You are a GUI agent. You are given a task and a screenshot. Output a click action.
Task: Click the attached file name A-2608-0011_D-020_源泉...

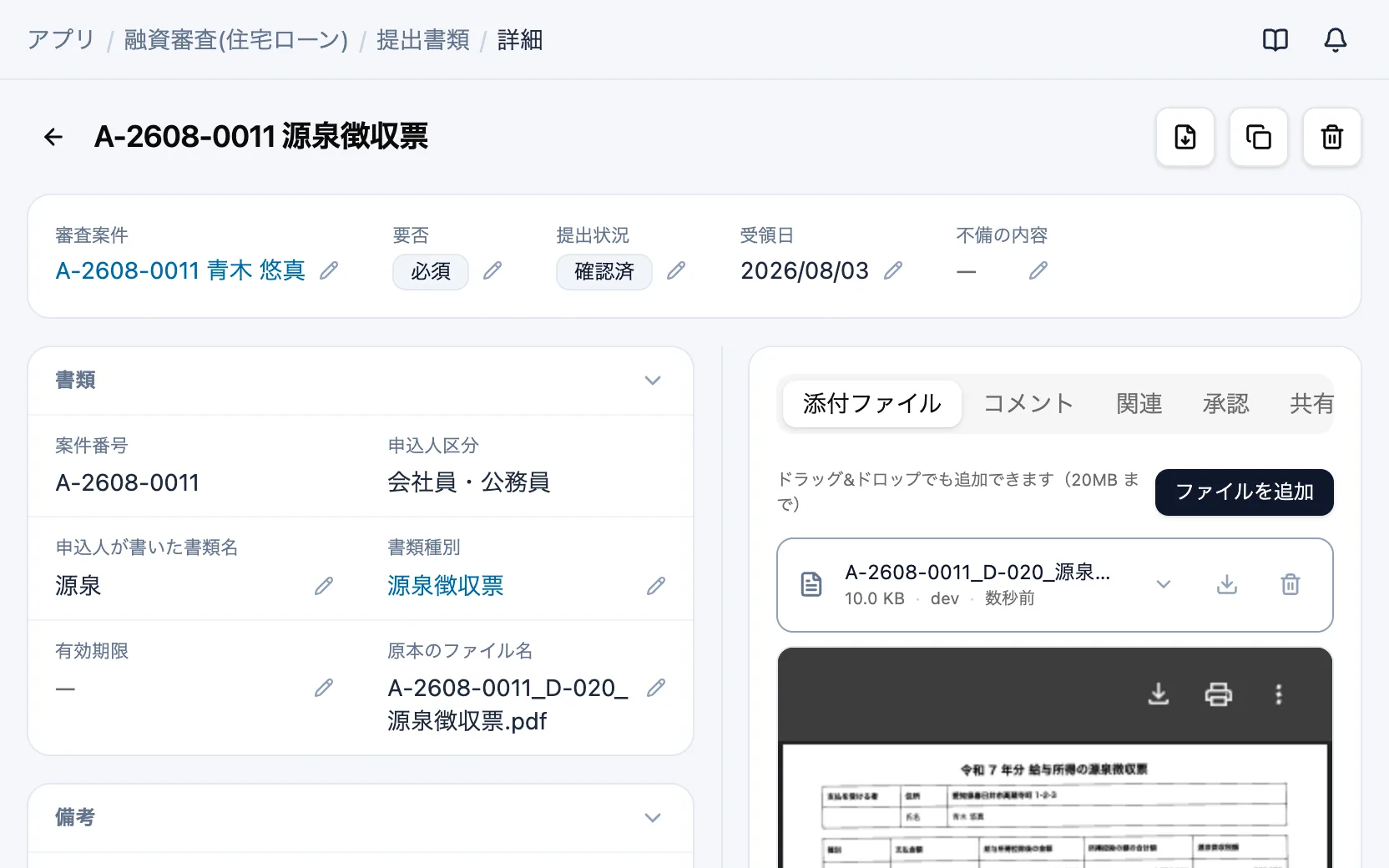977,573
